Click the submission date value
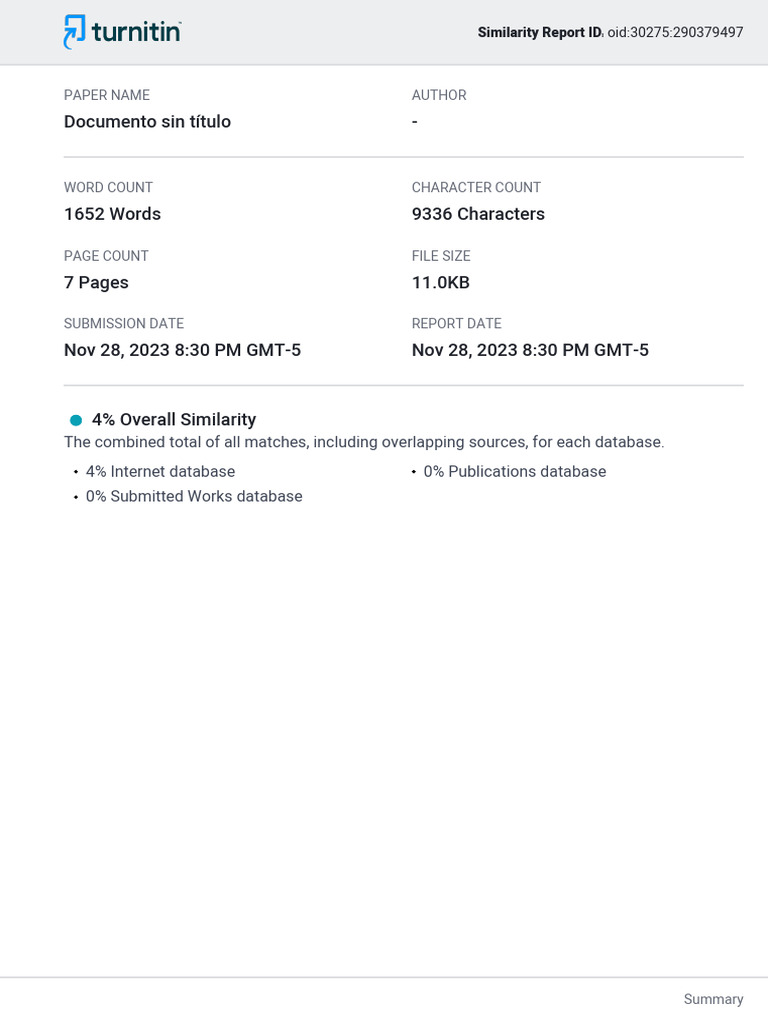Screen dimensions: 768x1024 click(182, 350)
